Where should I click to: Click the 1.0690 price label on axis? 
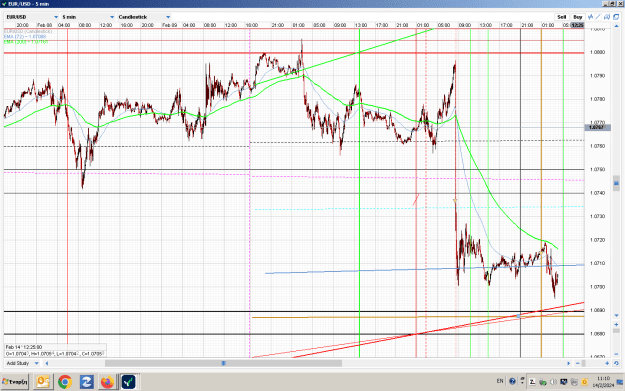pos(597,310)
